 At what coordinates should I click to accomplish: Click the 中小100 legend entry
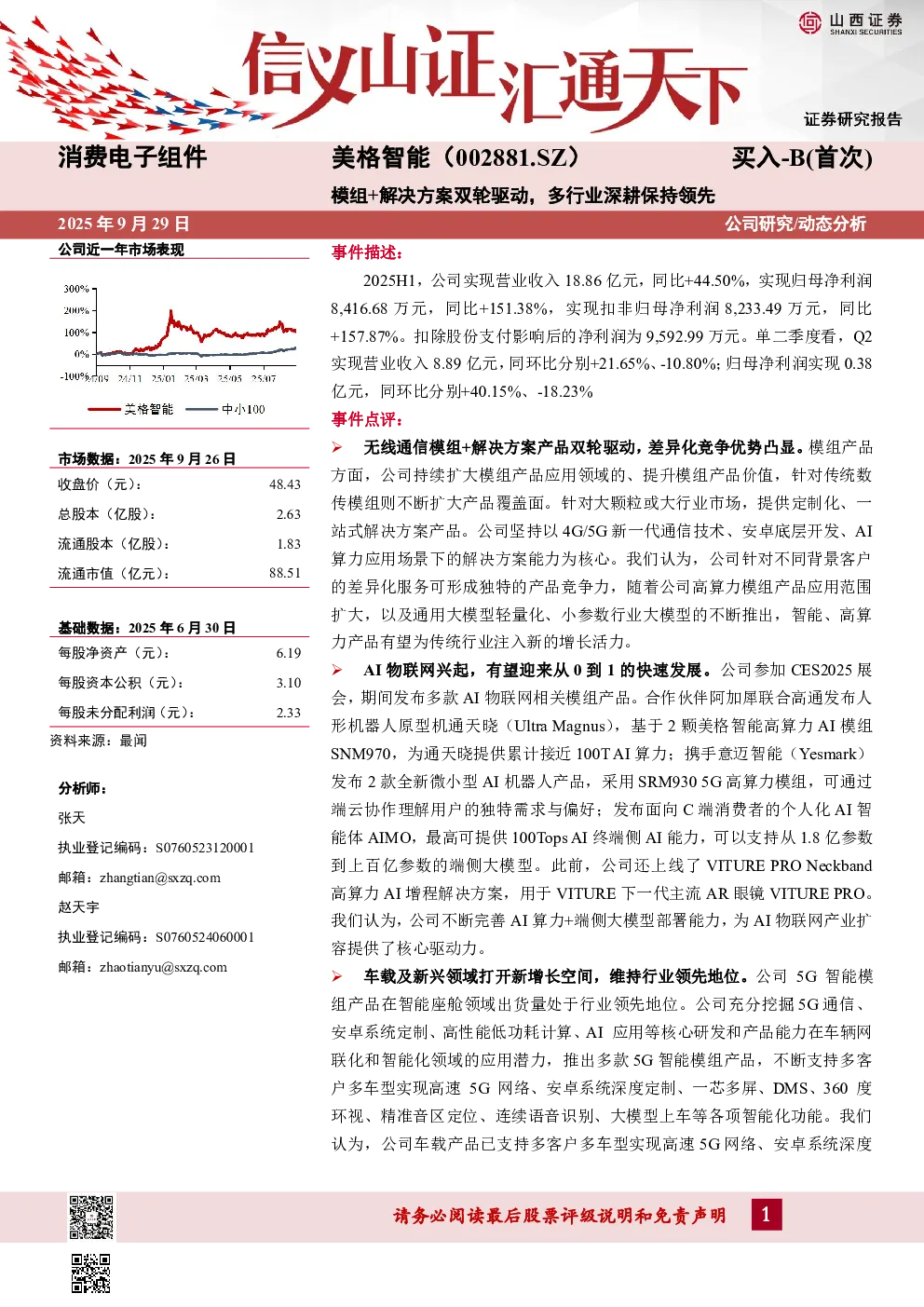[225, 409]
